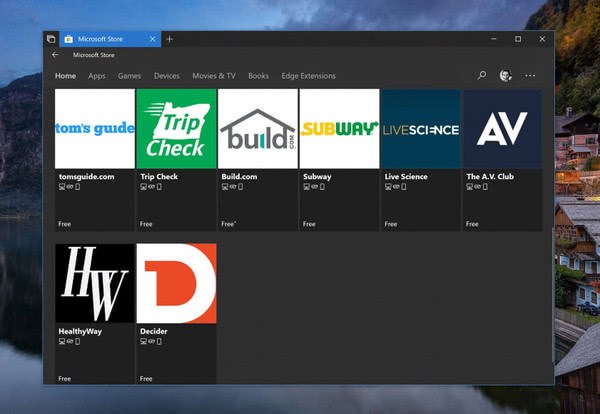Open the user account avatar
The width and height of the screenshot is (600, 414).
[506, 75]
